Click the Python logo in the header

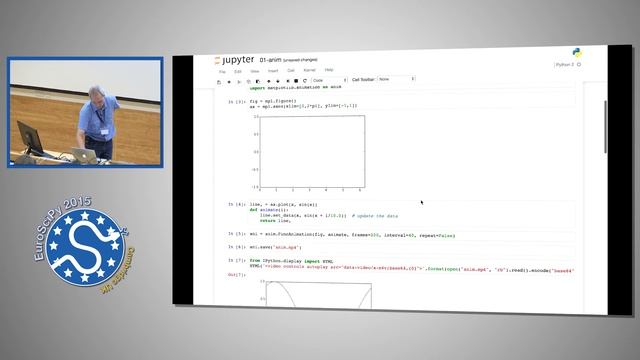(x=577, y=52)
